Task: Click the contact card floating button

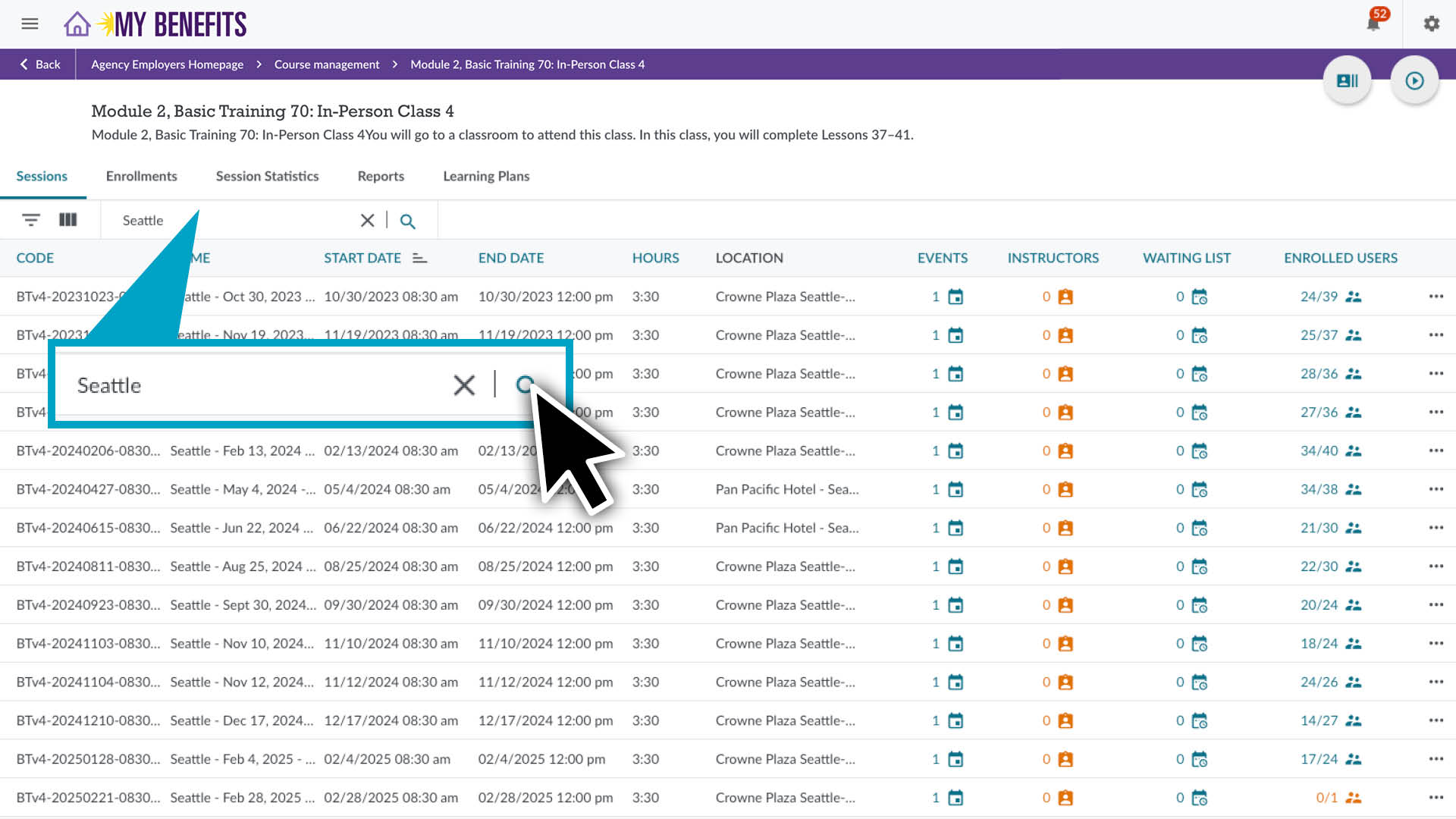Action: pos(1347,80)
